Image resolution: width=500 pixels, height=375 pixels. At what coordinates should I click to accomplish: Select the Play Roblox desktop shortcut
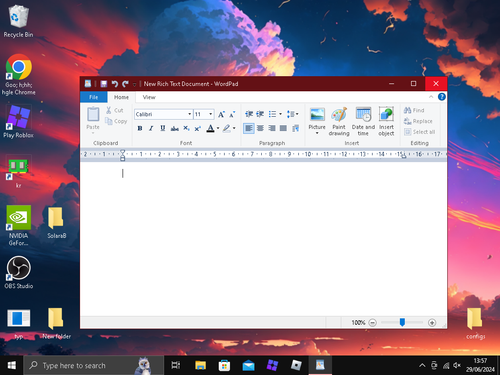[19, 121]
